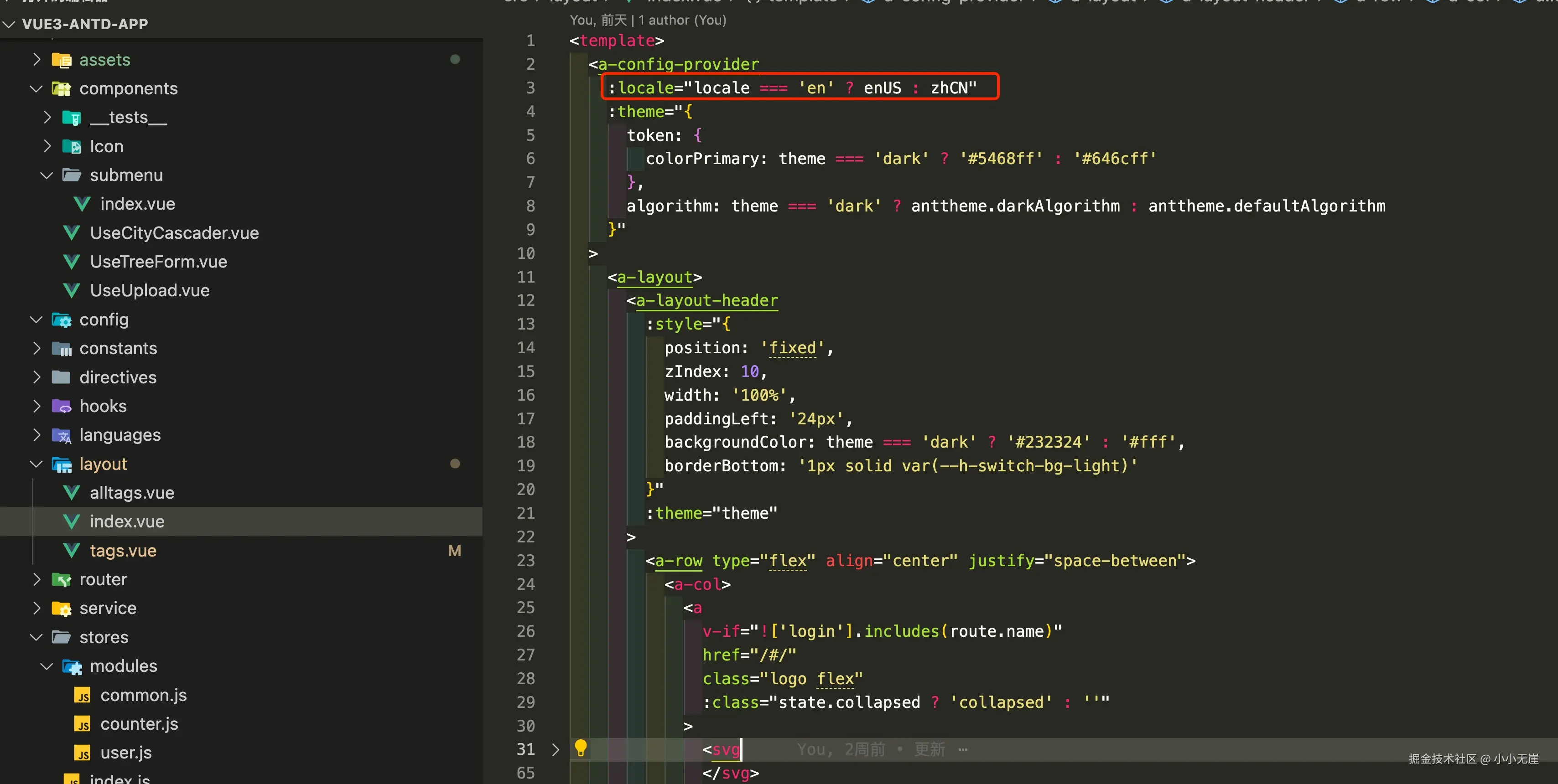Click the '#5468ff' color value on line 6
Screen dimensions: 1558x784
pos(1001,158)
